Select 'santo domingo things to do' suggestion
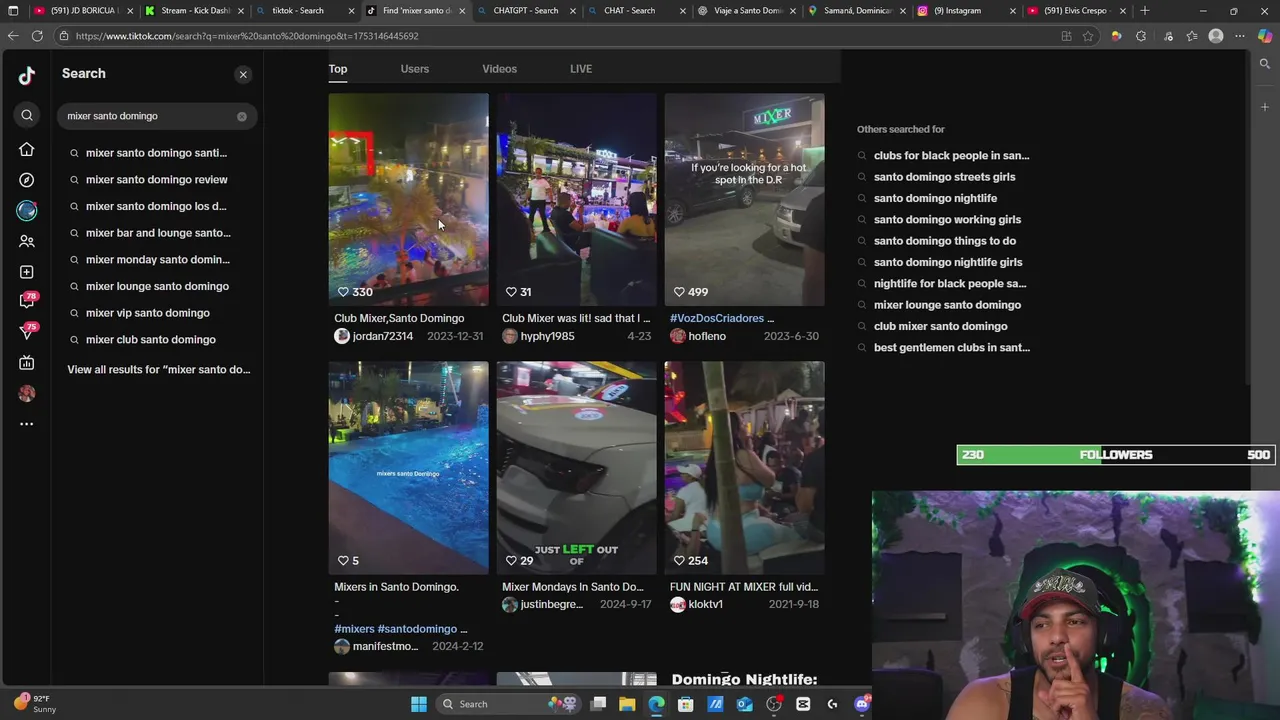The height and width of the screenshot is (720, 1280). tap(945, 241)
